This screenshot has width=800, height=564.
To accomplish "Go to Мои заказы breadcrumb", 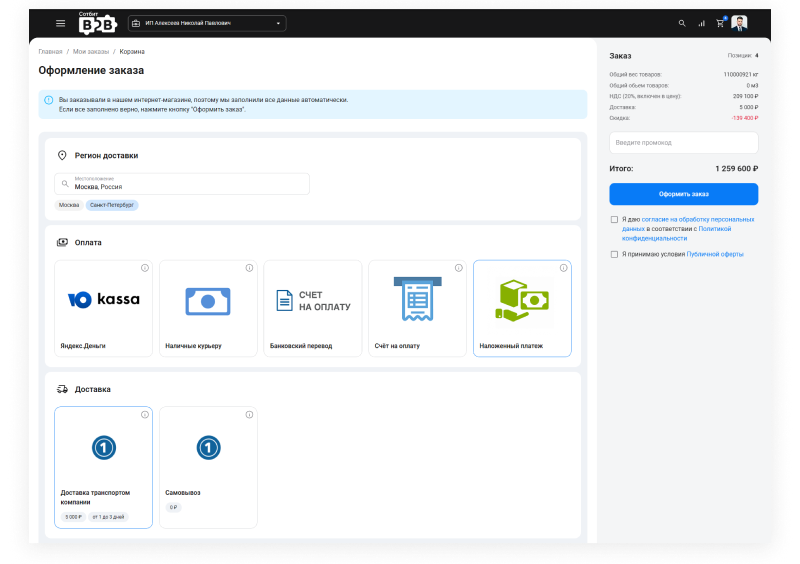I will tap(91, 51).
